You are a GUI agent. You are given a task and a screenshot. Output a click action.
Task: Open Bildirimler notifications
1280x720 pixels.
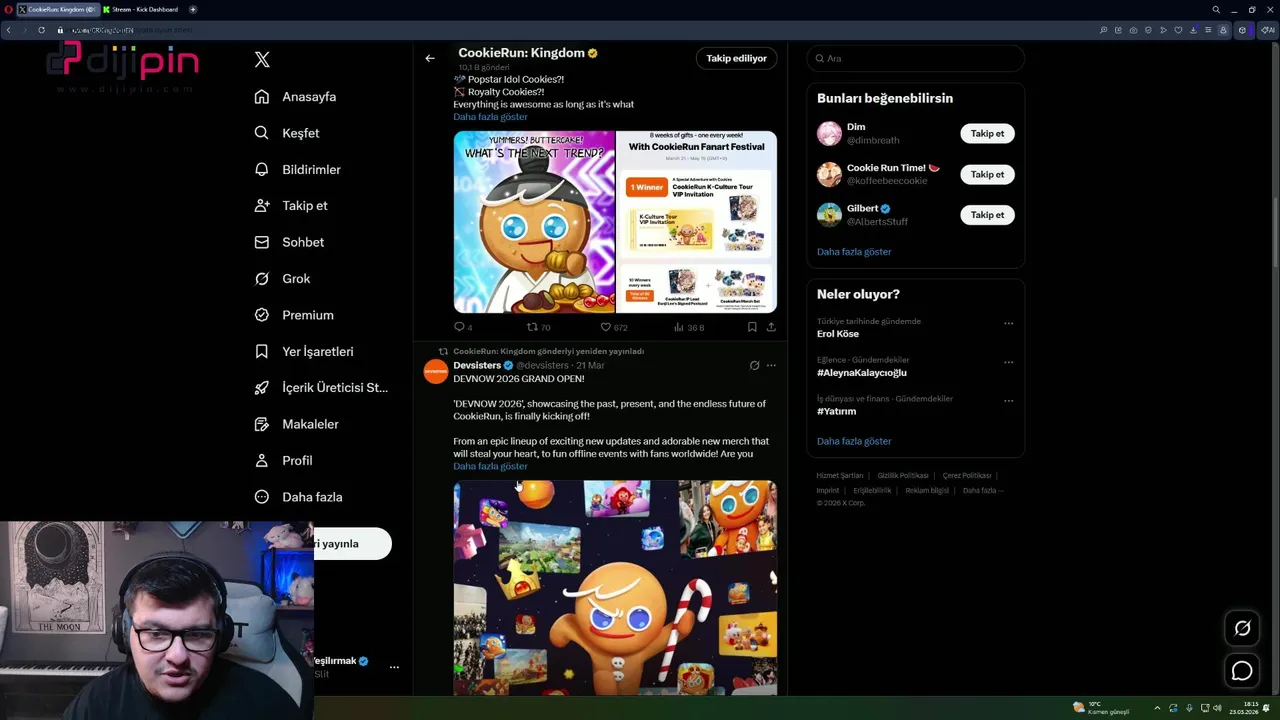[298, 170]
